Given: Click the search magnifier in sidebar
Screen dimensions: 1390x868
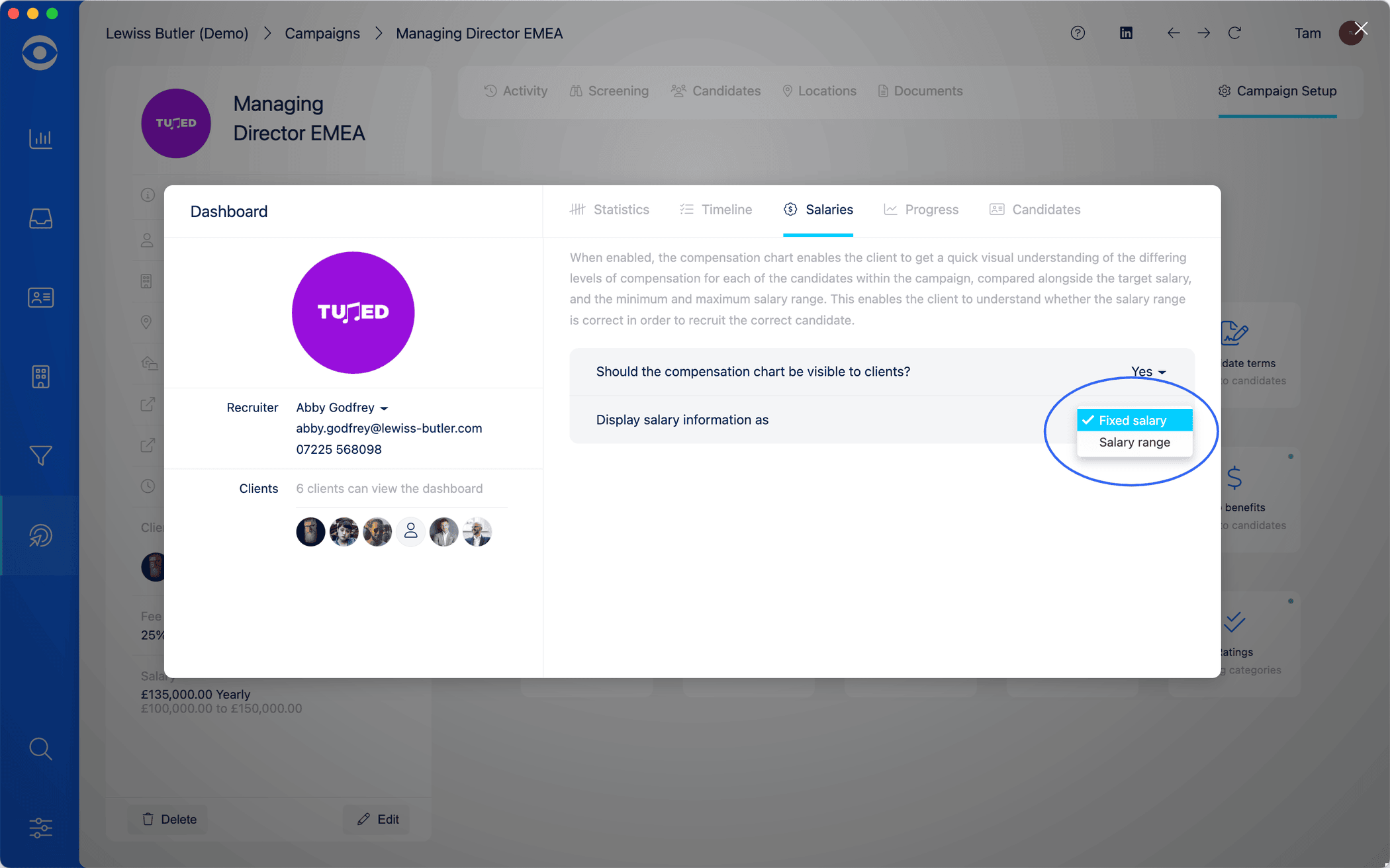Looking at the screenshot, I should click(40, 748).
